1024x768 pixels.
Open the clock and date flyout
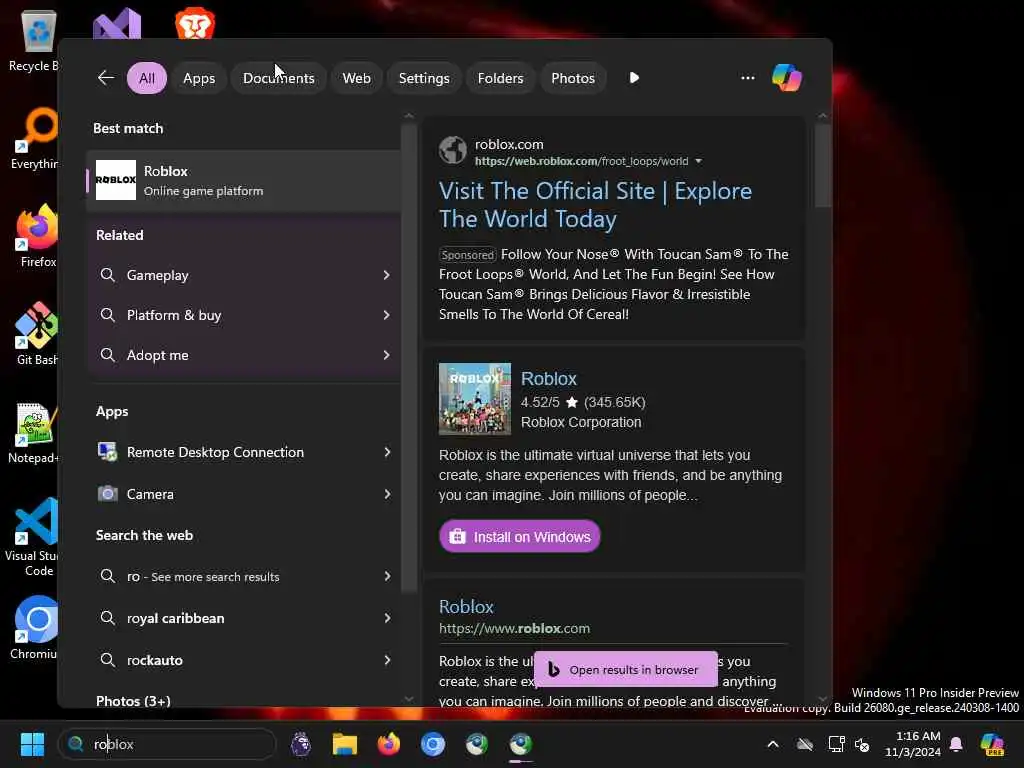click(x=912, y=744)
